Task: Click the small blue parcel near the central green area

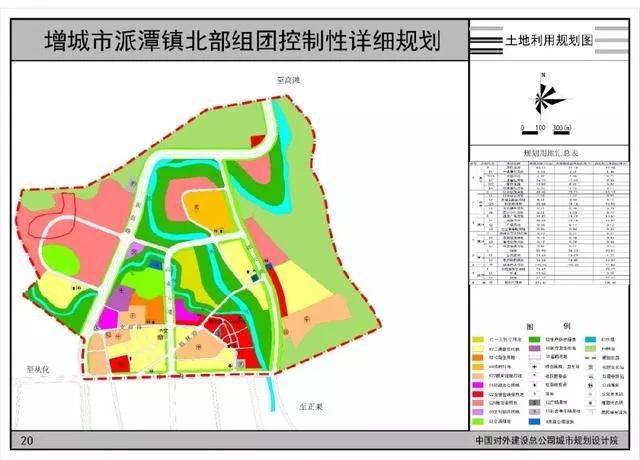Action: (x=155, y=264)
